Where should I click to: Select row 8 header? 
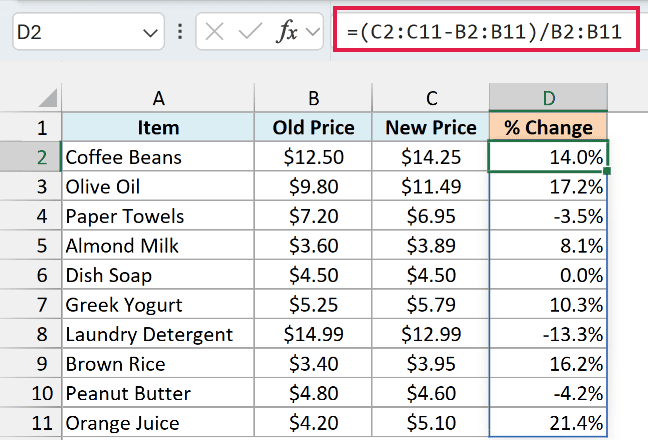click(31, 334)
